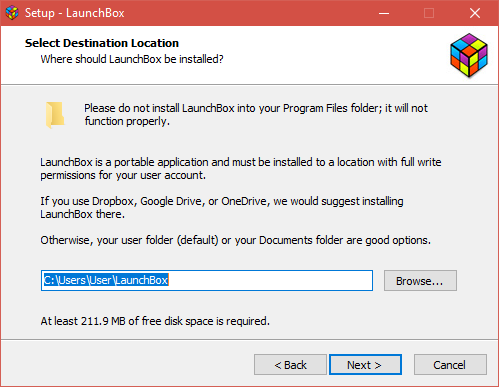
Task: Click the Dropbox, Google Drive suggestion text
Action: [x=222, y=208]
